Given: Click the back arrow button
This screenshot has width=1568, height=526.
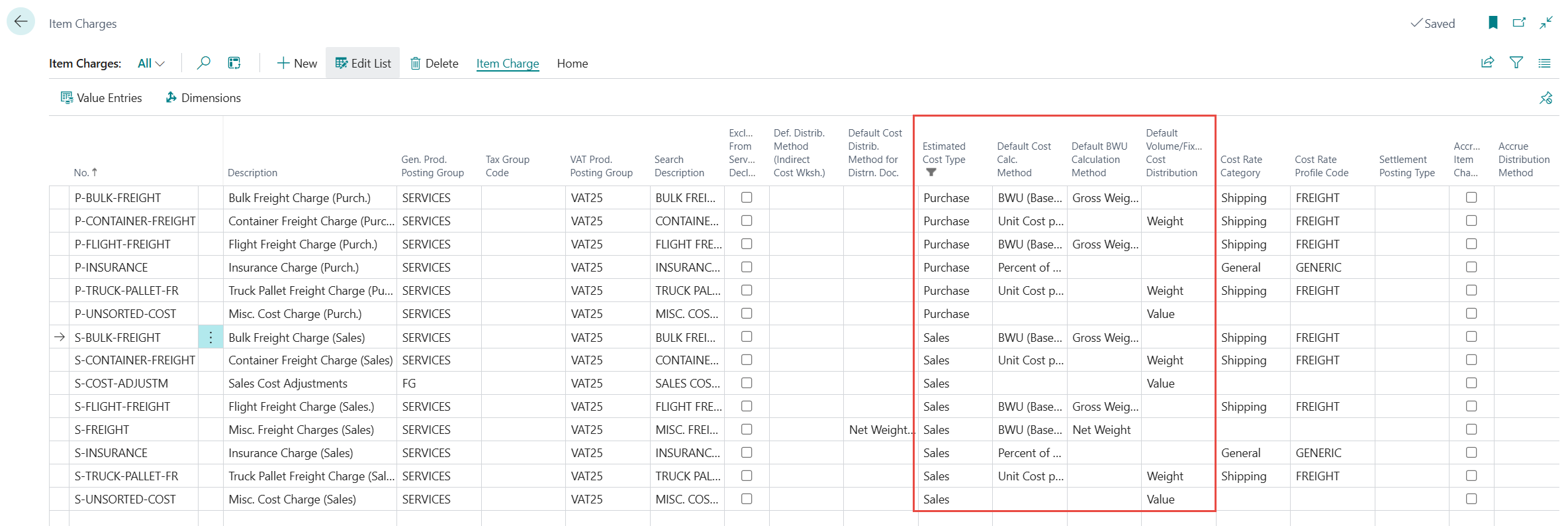Looking at the screenshot, I should click(x=21, y=22).
